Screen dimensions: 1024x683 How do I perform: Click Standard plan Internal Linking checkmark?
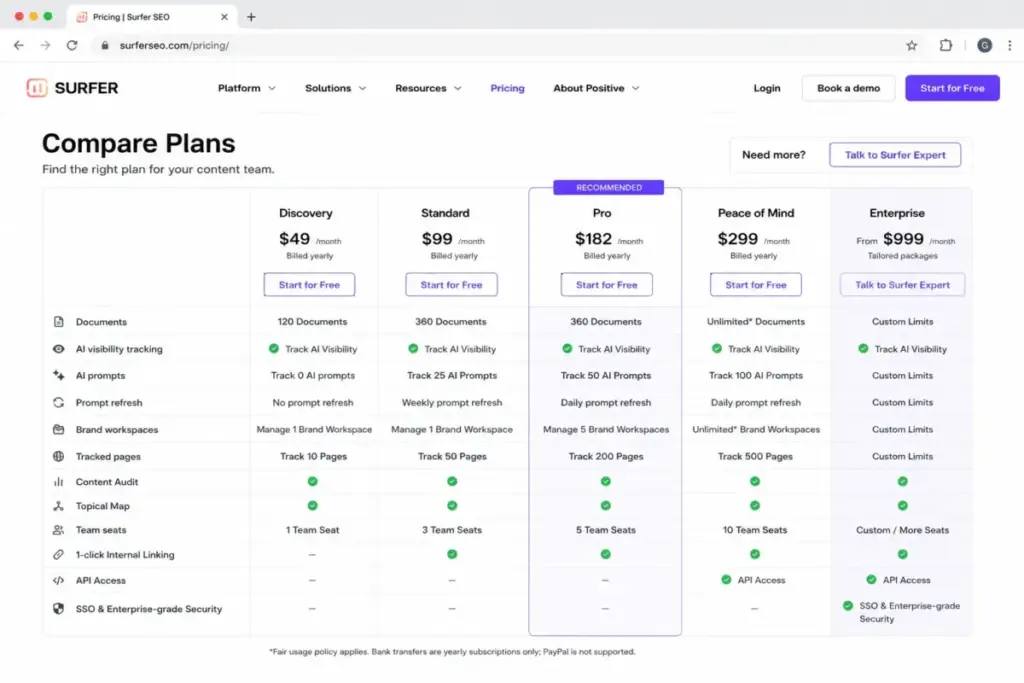pyautogui.click(x=452, y=554)
